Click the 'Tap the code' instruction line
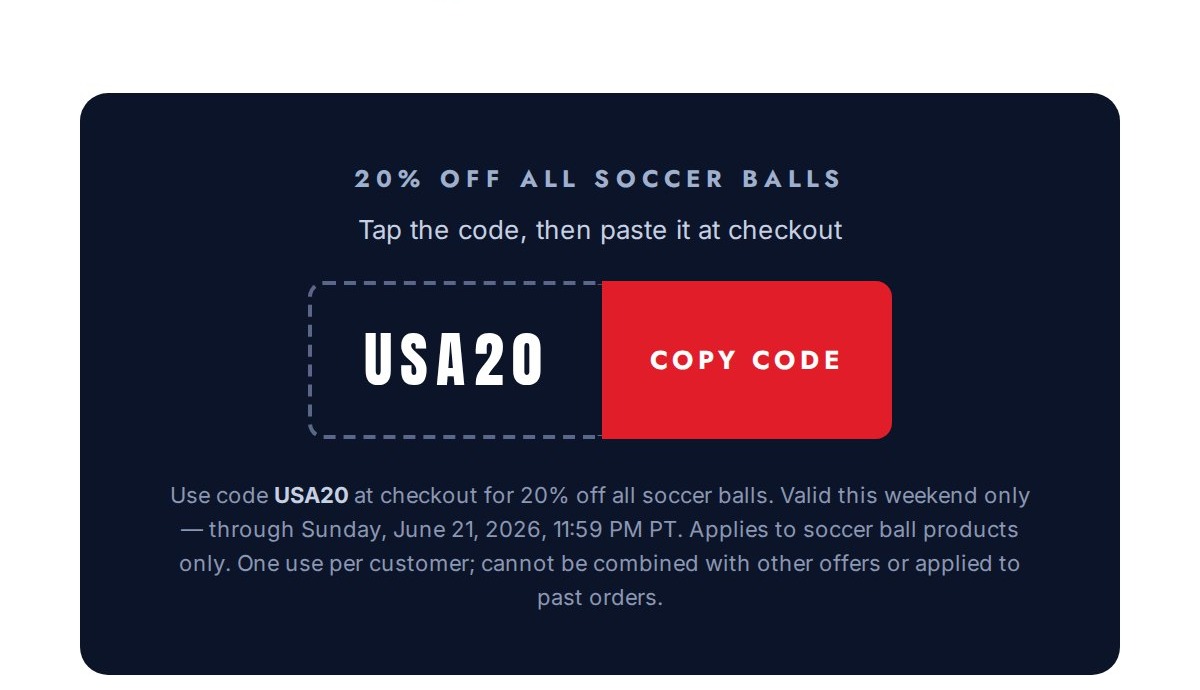Image resolution: width=1200 pixels, height=690 pixels. click(600, 230)
